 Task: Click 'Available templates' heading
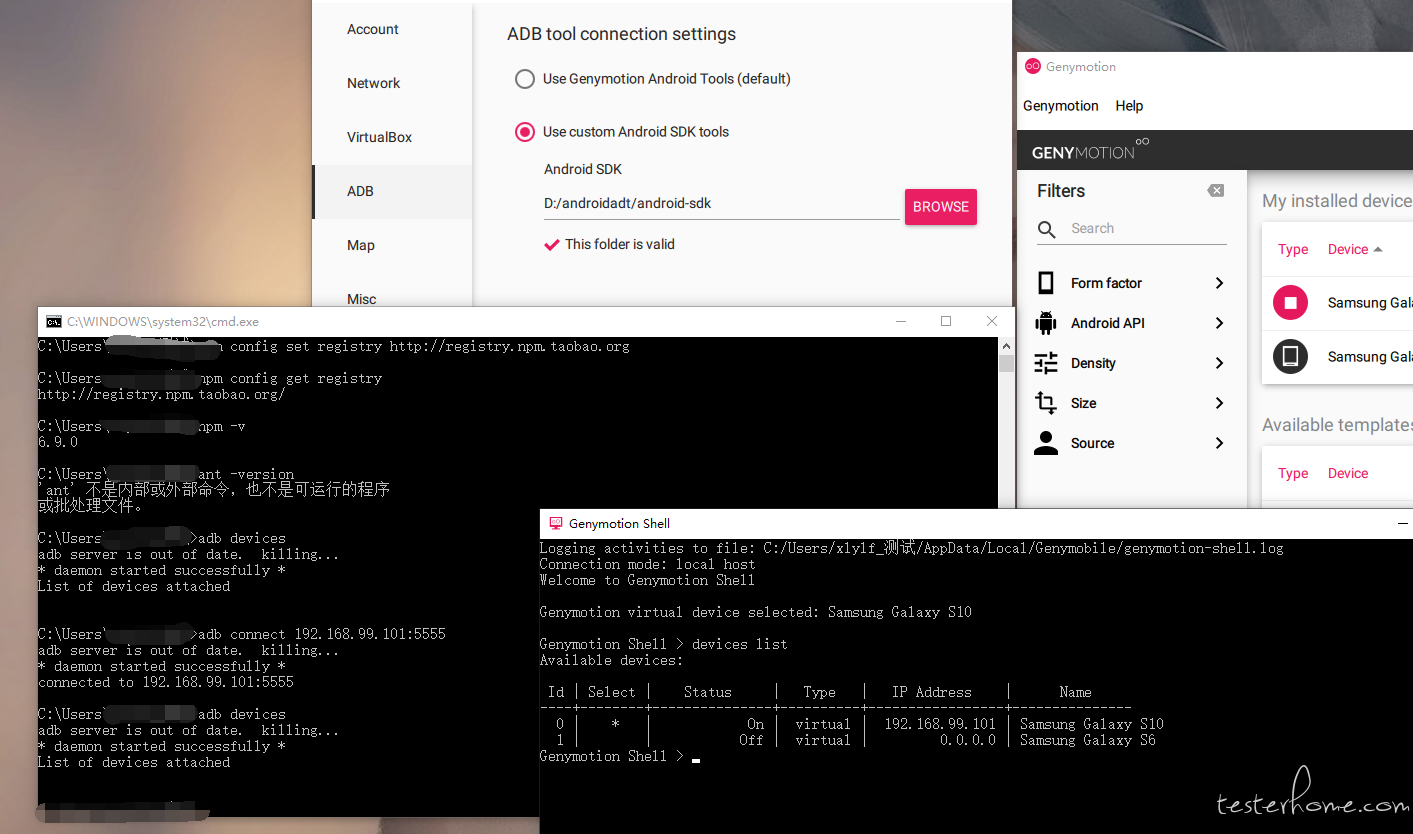tap(1337, 425)
